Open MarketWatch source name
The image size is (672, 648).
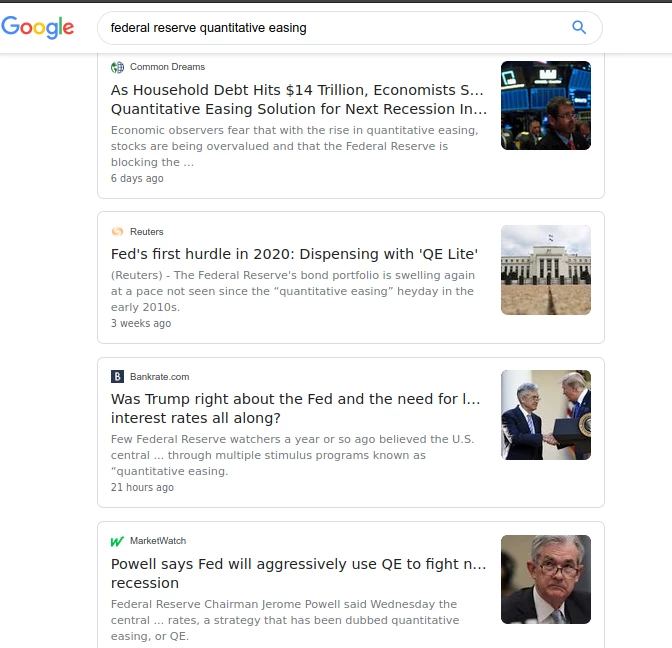coord(158,541)
